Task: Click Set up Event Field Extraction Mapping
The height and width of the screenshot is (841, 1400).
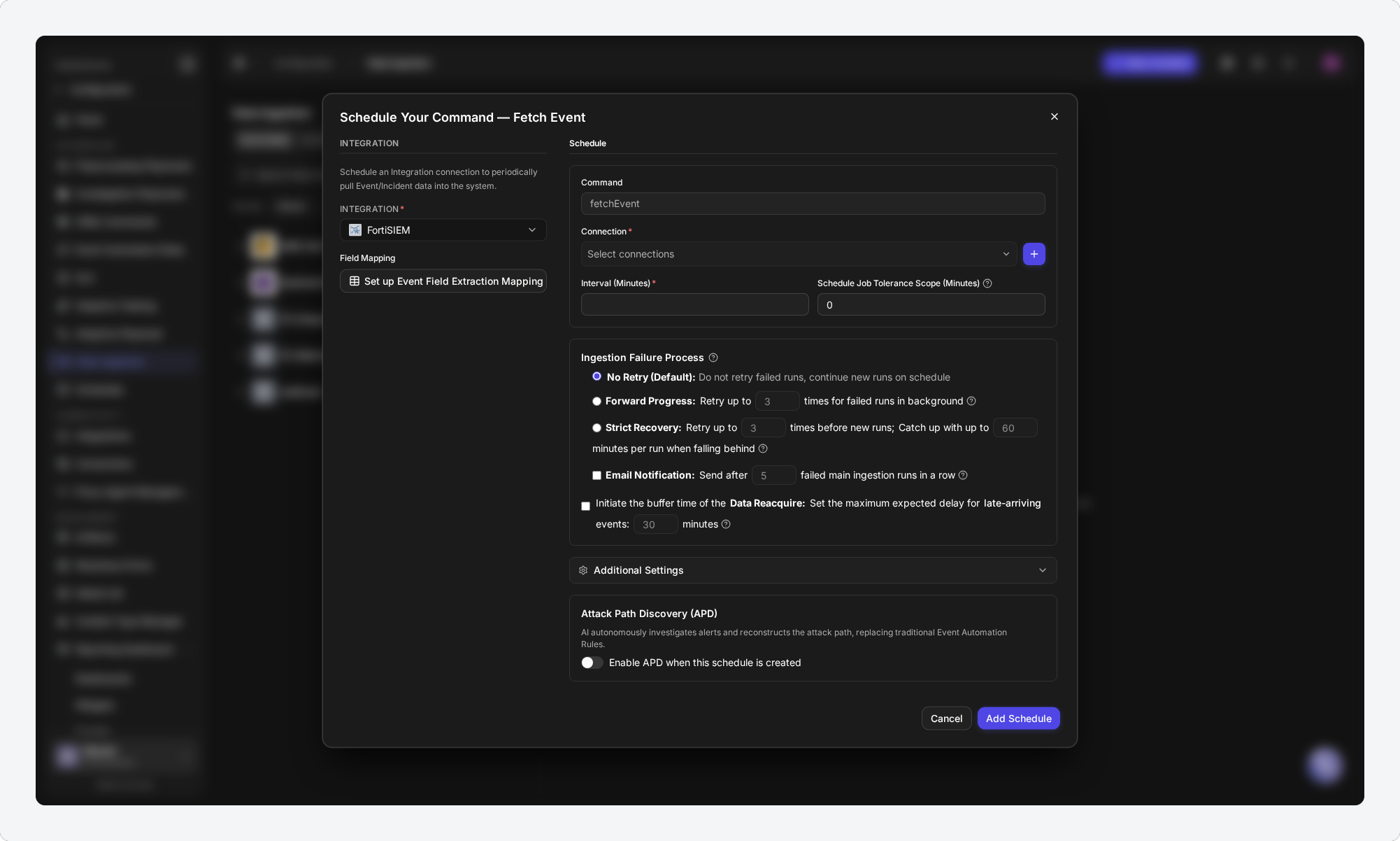Action: tap(443, 281)
